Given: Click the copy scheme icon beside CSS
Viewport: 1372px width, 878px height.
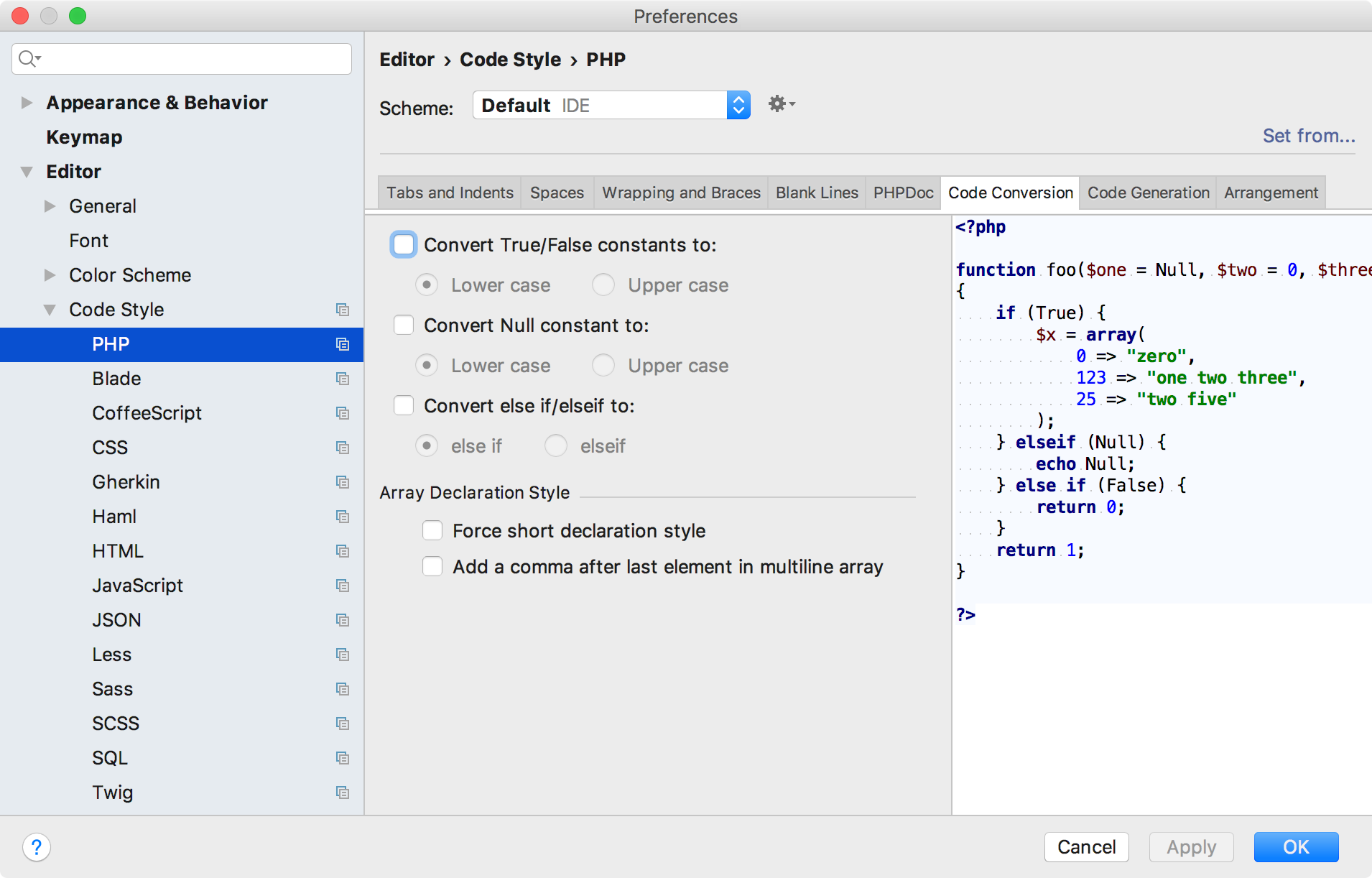Looking at the screenshot, I should coord(343,448).
